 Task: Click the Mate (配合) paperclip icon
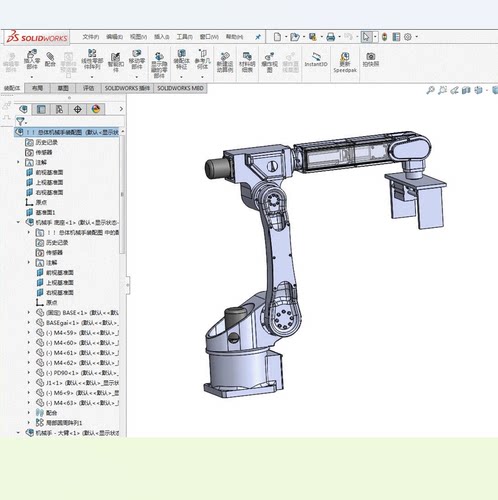click(x=50, y=59)
